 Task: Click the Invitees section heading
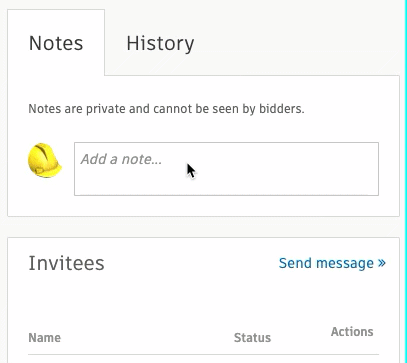[66, 263]
